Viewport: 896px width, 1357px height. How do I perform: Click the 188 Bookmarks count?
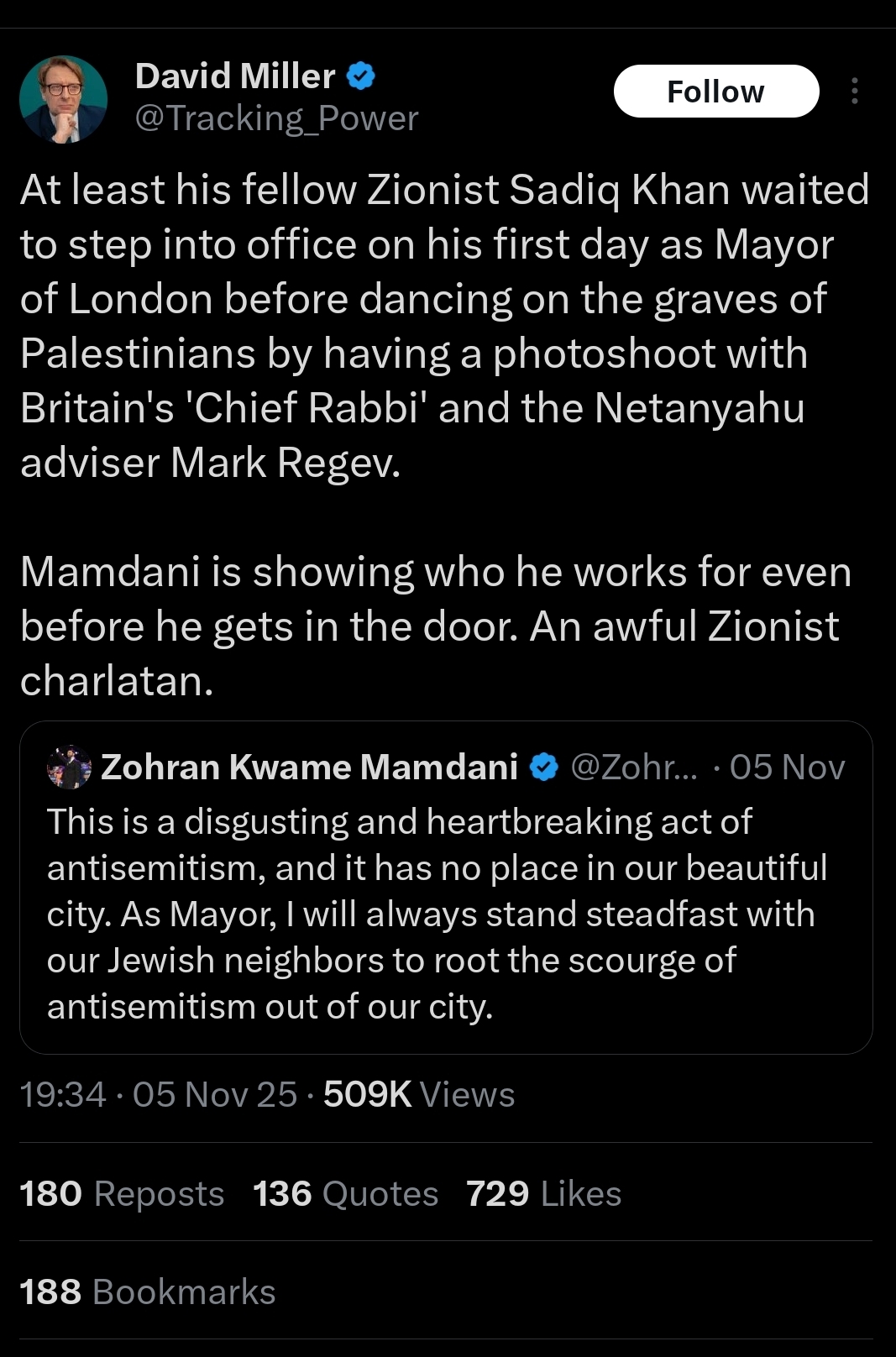147,1292
